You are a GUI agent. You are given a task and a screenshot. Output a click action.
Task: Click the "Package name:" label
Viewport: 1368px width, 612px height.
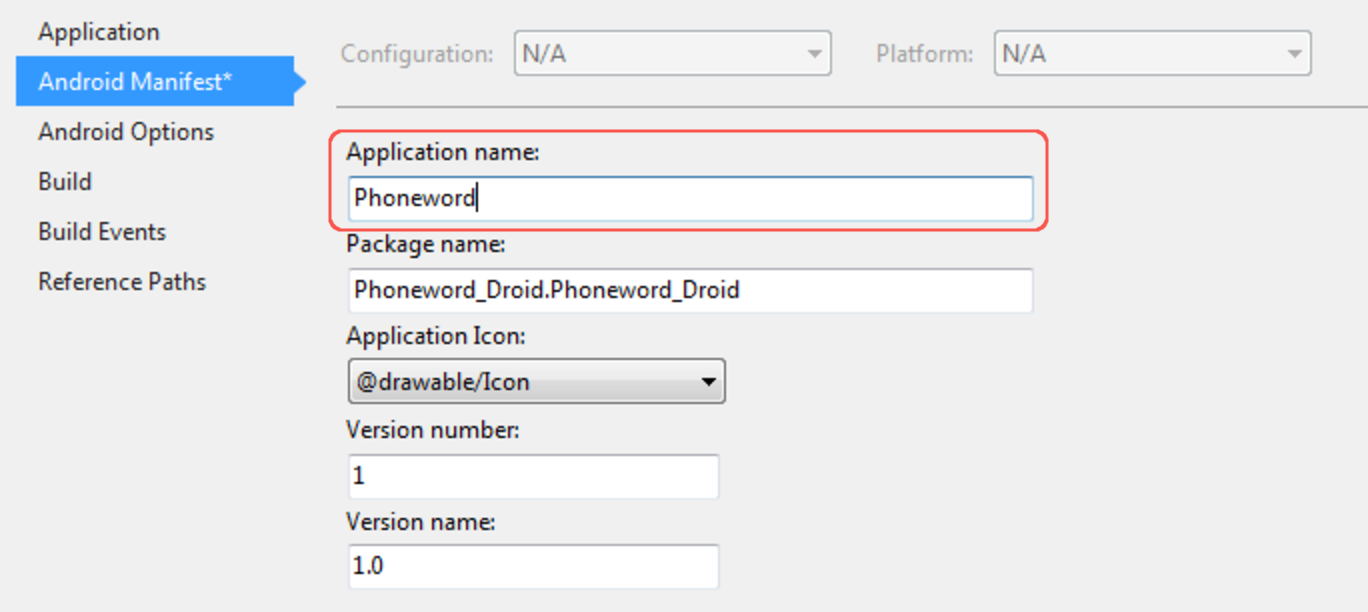click(x=426, y=244)
